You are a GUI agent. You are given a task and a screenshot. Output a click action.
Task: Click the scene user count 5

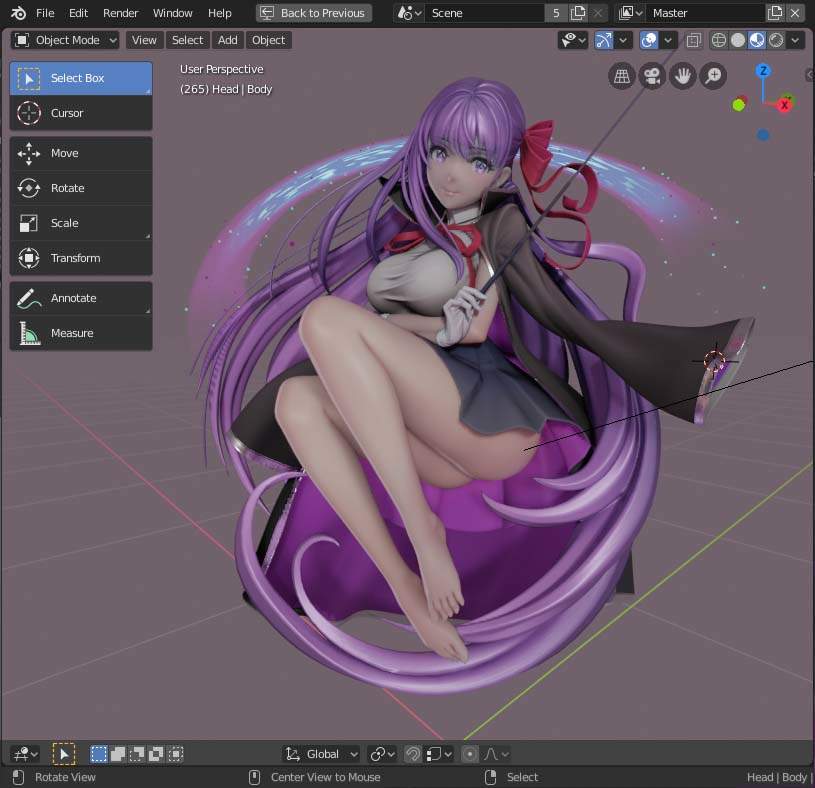click(x=556, y=13)
